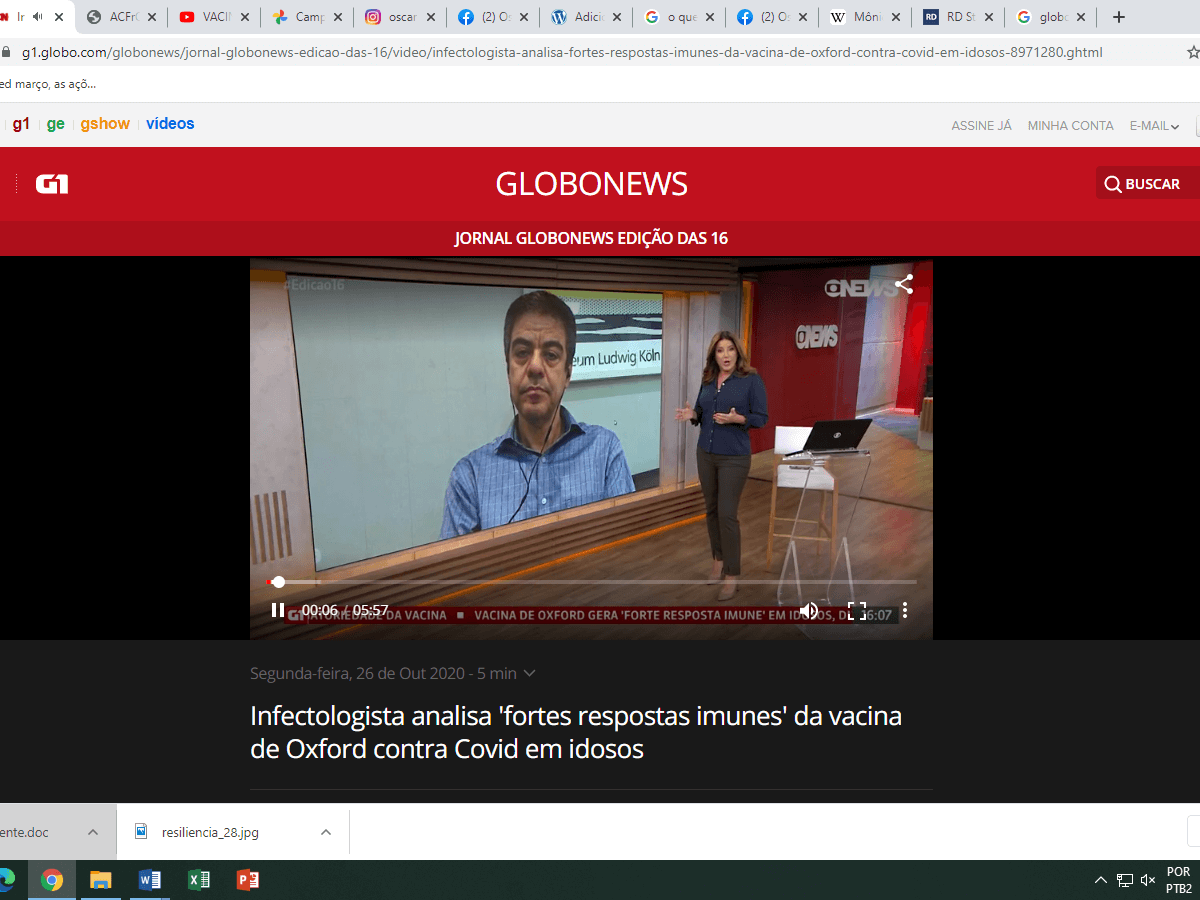1200x900 pixels.
Task: Show hidden system tray icons
Action: point(1101,880)
